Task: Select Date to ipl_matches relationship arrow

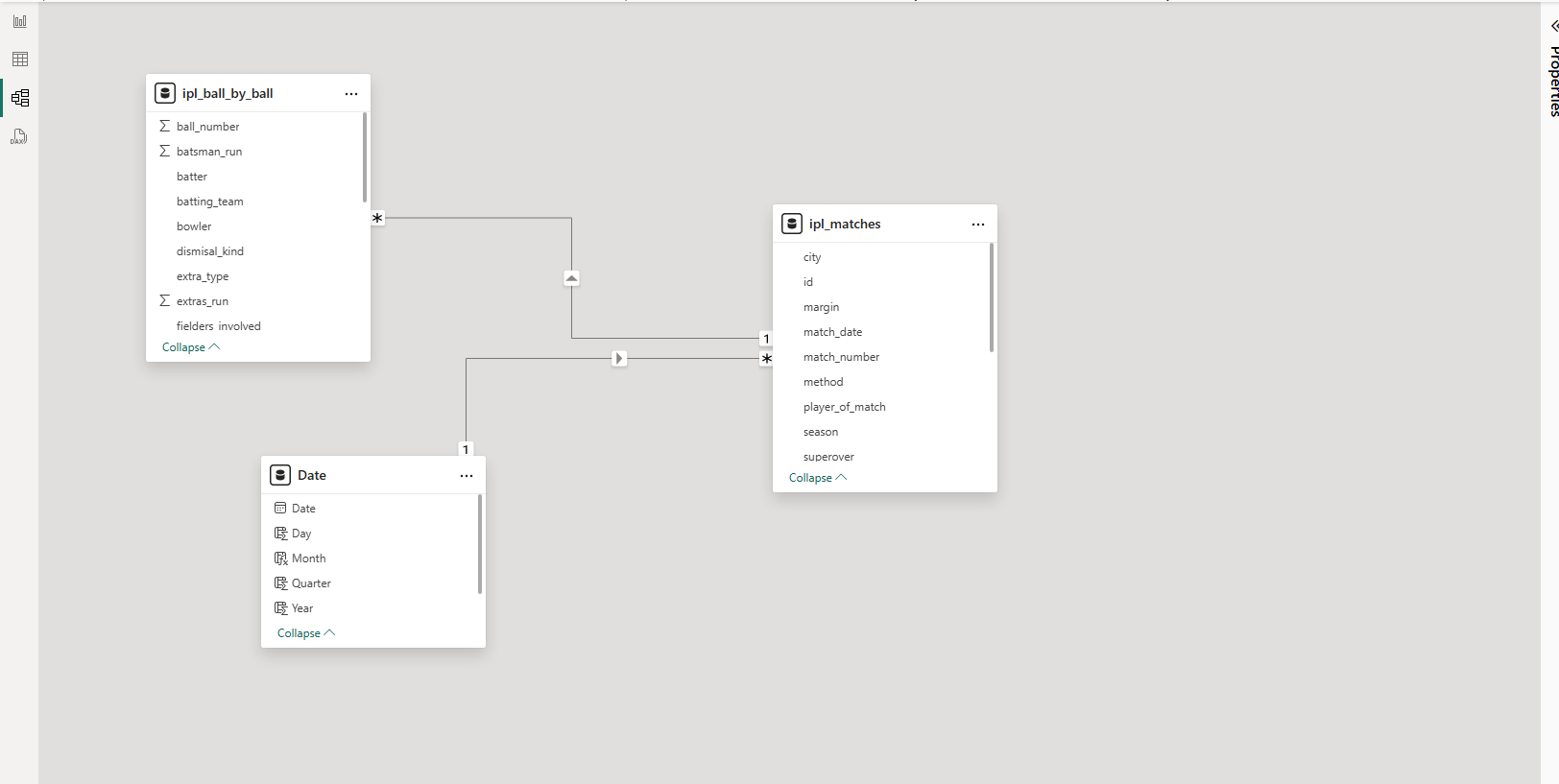Action: click(619, 359)
